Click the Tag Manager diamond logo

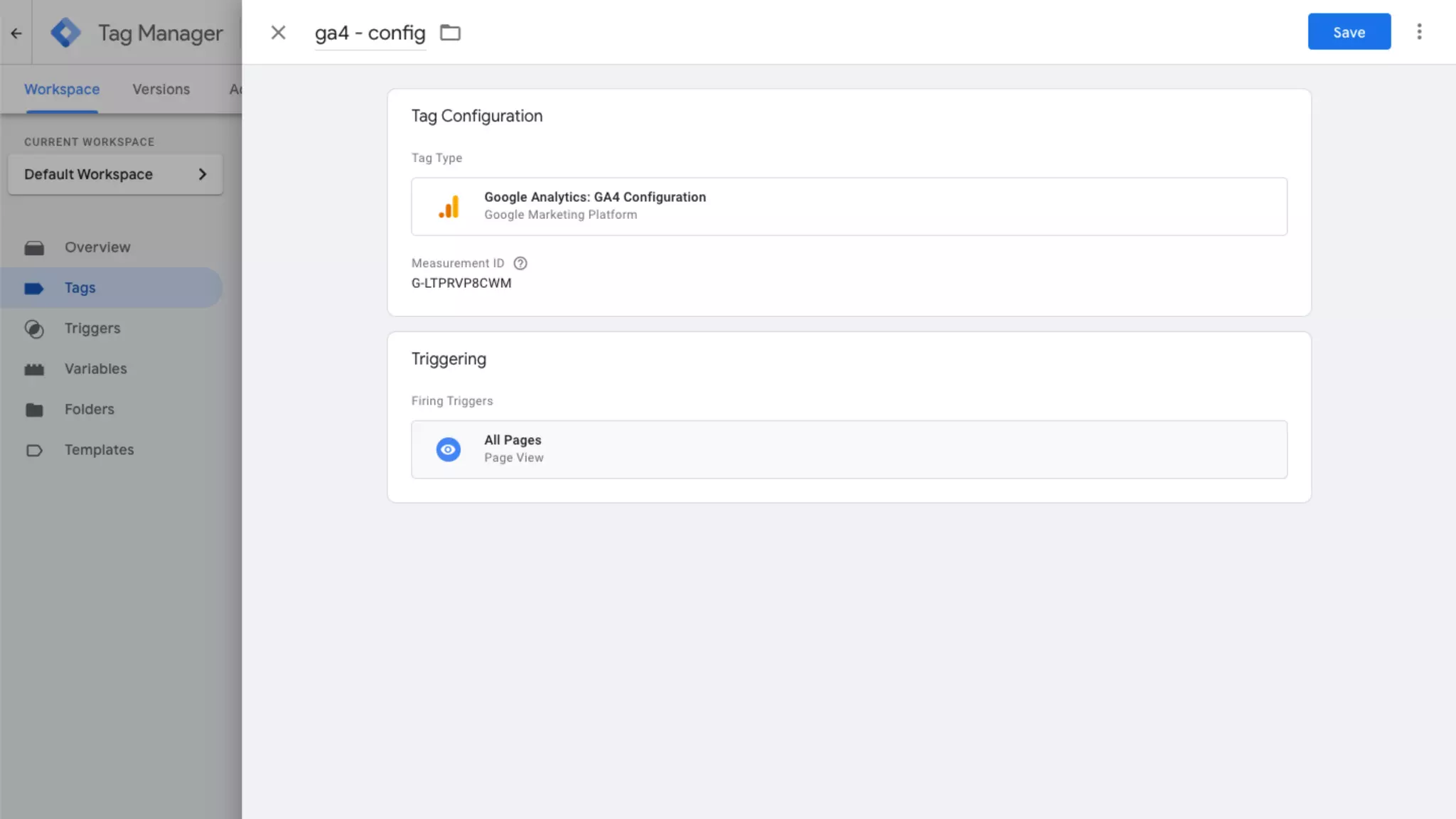point(65,33)
